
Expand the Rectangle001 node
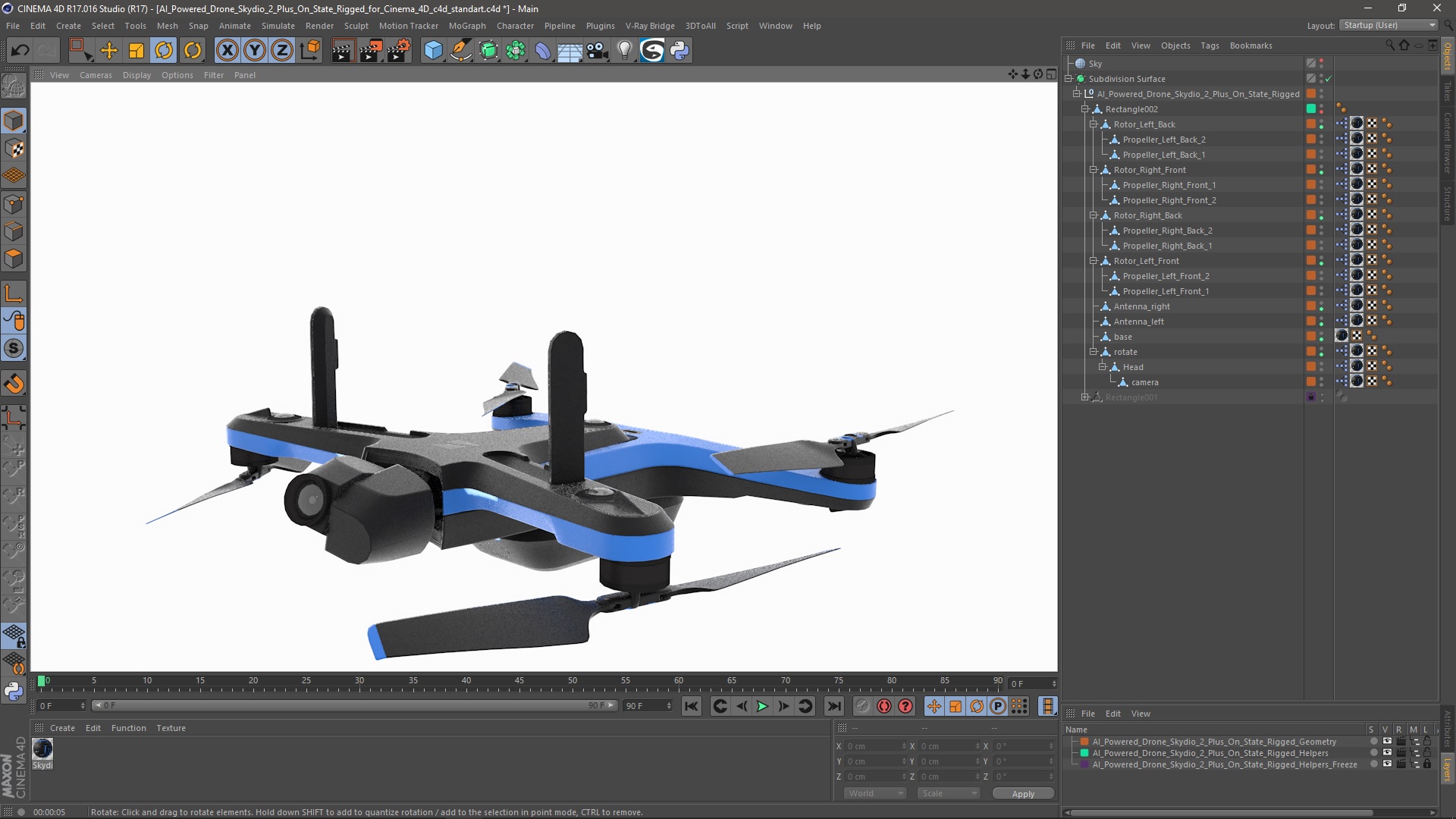pos(1085,397)
